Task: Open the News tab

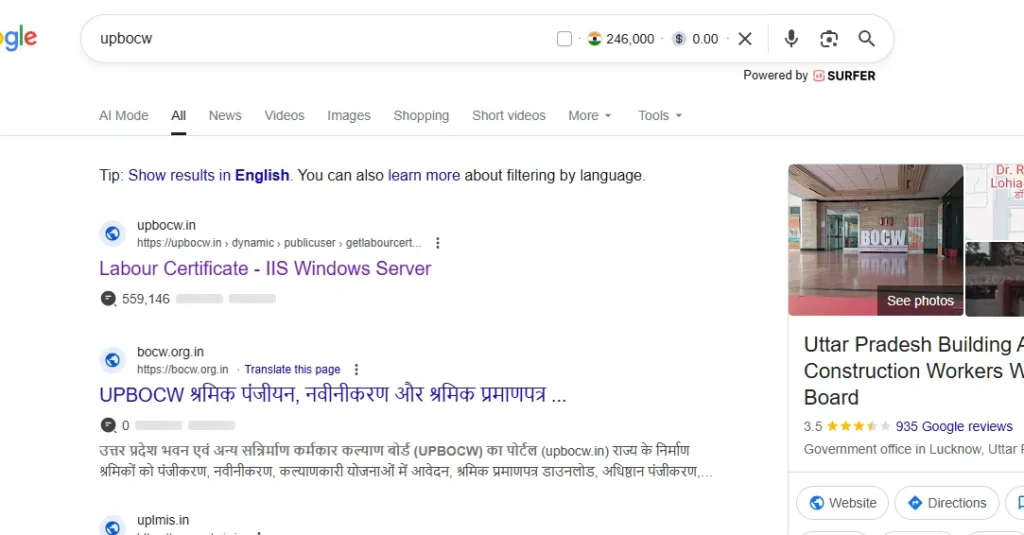Action: [225, 116]
